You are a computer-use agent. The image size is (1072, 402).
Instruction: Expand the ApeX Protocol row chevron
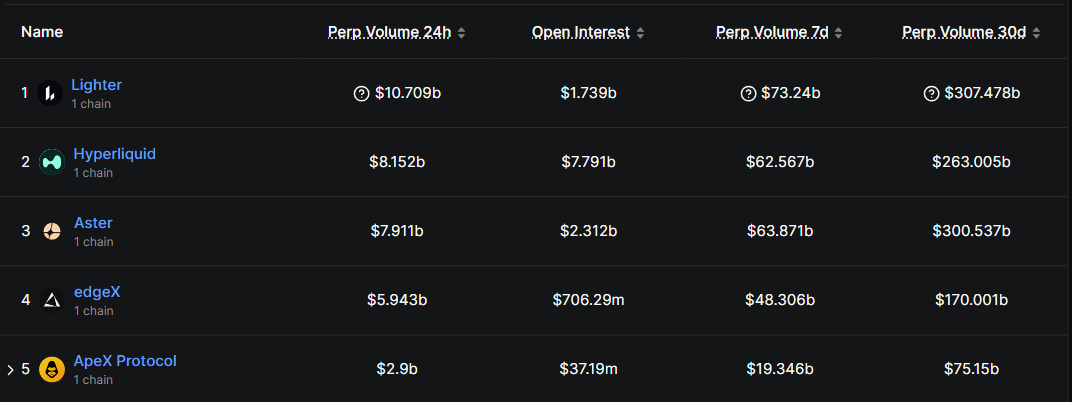pos(10,370)
